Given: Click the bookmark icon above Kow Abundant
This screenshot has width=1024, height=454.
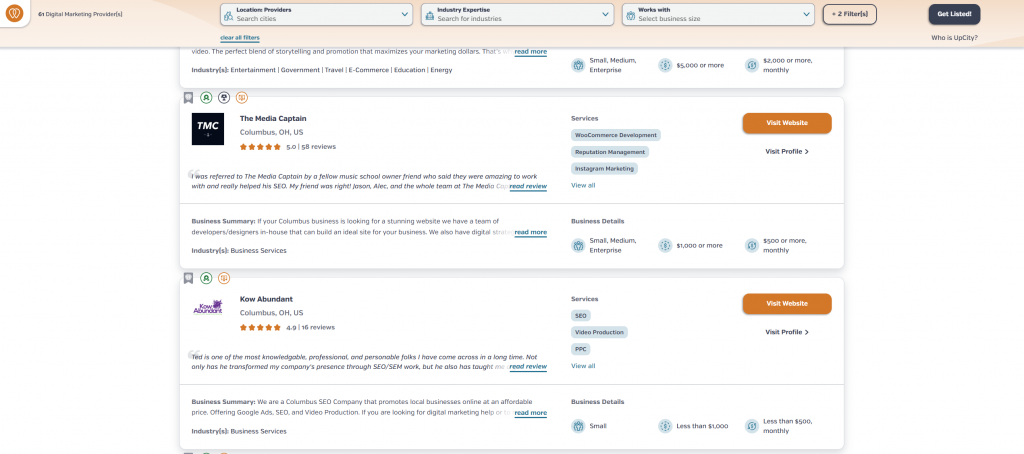Looking at the screenshot, I should click(188, 278).
